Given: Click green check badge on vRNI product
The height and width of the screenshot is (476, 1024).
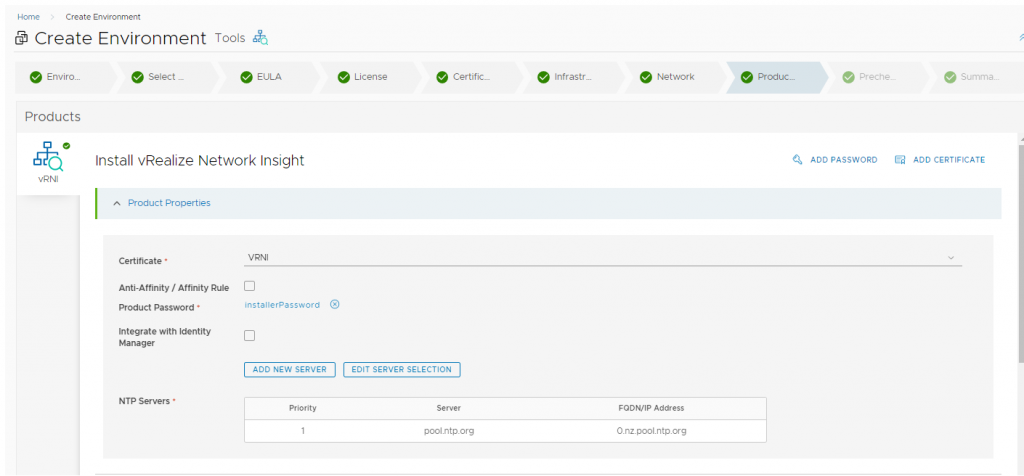Looking at the screenshot, I should point(66,146).
